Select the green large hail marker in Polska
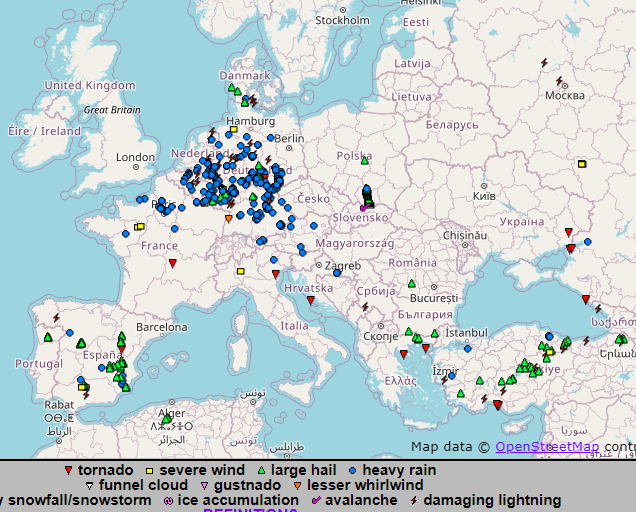The width and height of the screenshot is (636, 512). click(365, 161)
